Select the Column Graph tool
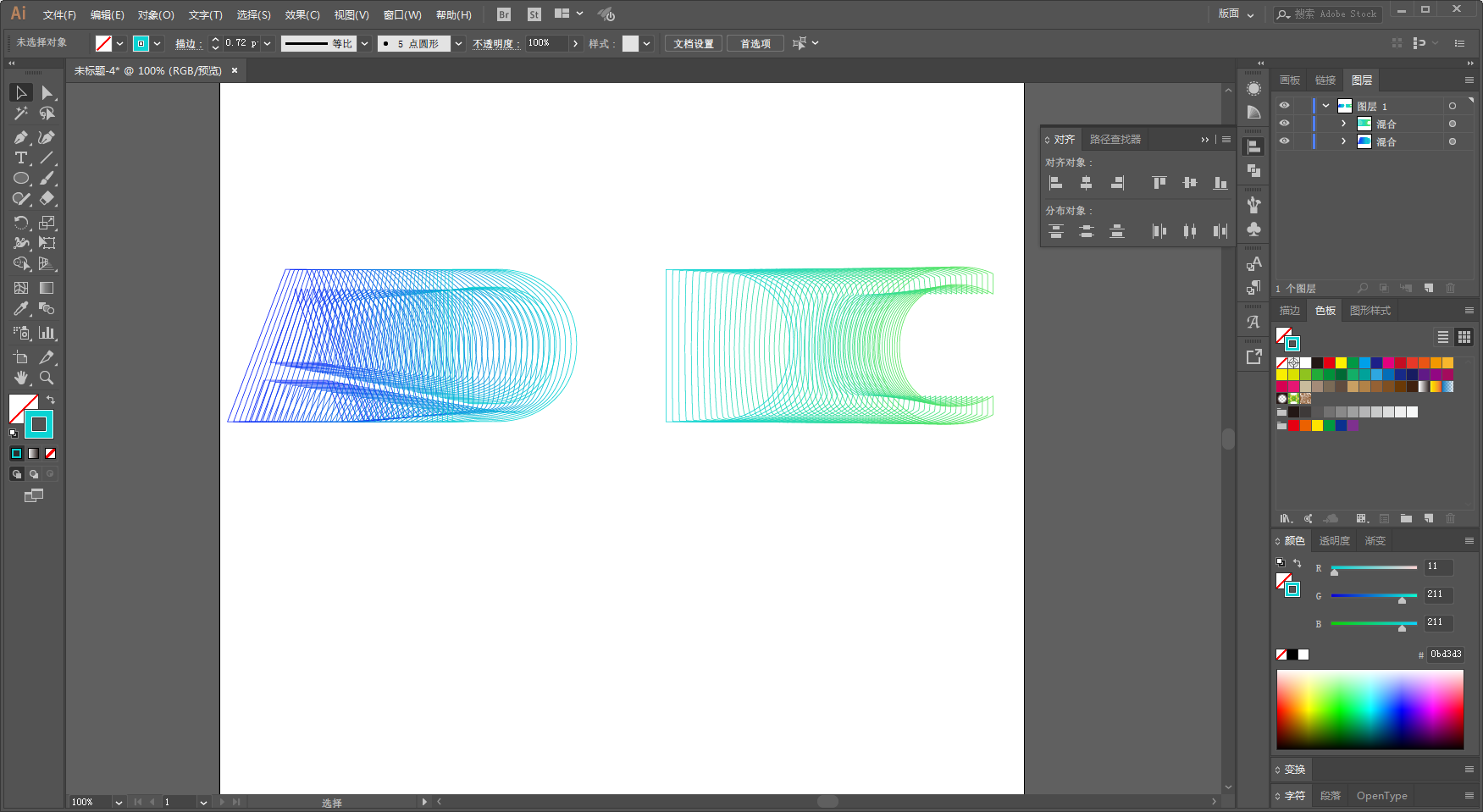 tap(47, 333)
